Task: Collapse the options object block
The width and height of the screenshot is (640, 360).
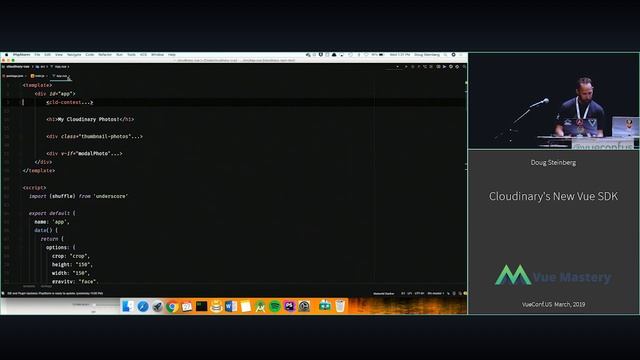Action: [x=20, y=248]
